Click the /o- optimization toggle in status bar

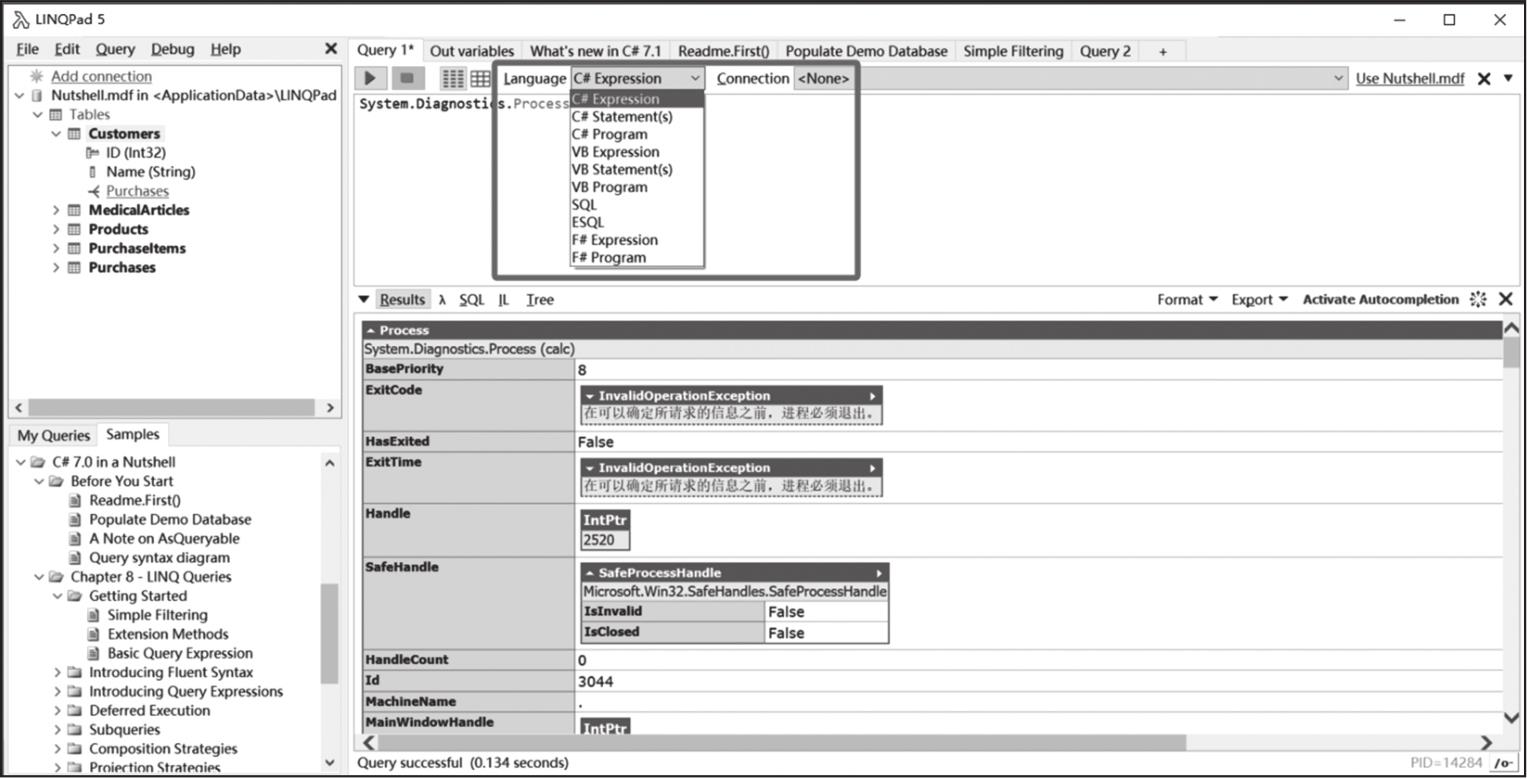point(1503,763)
